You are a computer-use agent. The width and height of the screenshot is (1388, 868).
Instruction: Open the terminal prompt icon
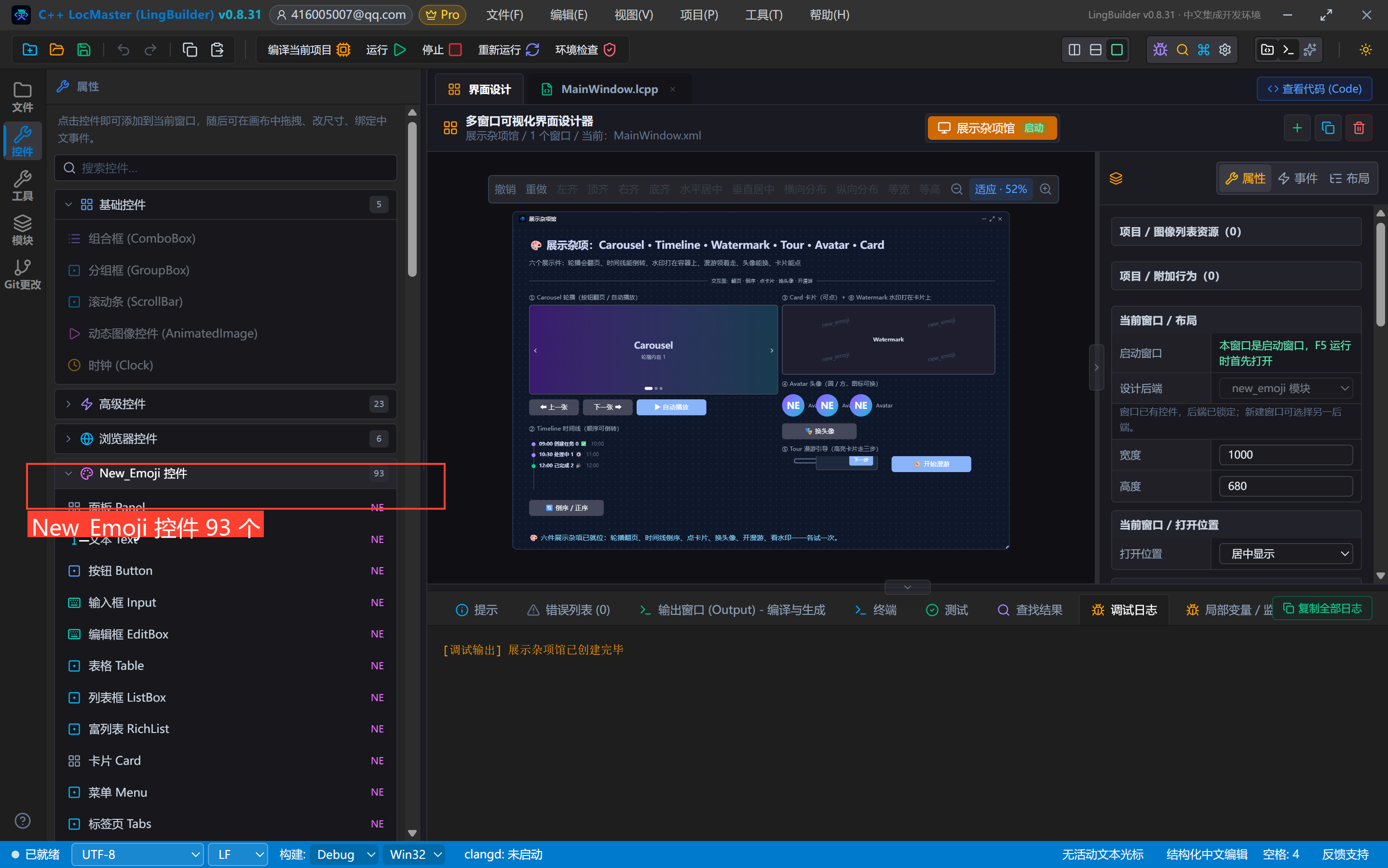click(x=1289, y=50)
